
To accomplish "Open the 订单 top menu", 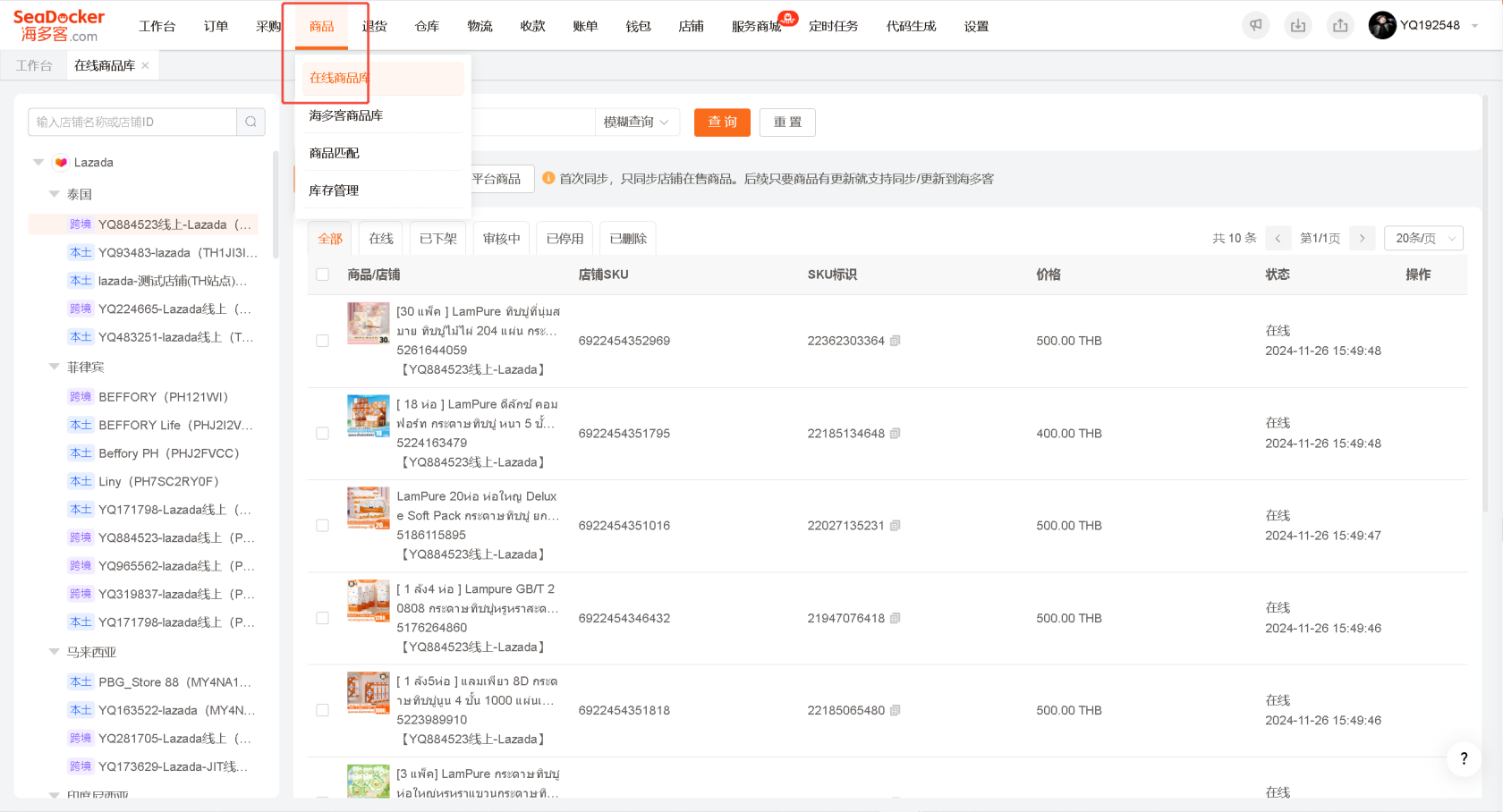I will point(217,26).
